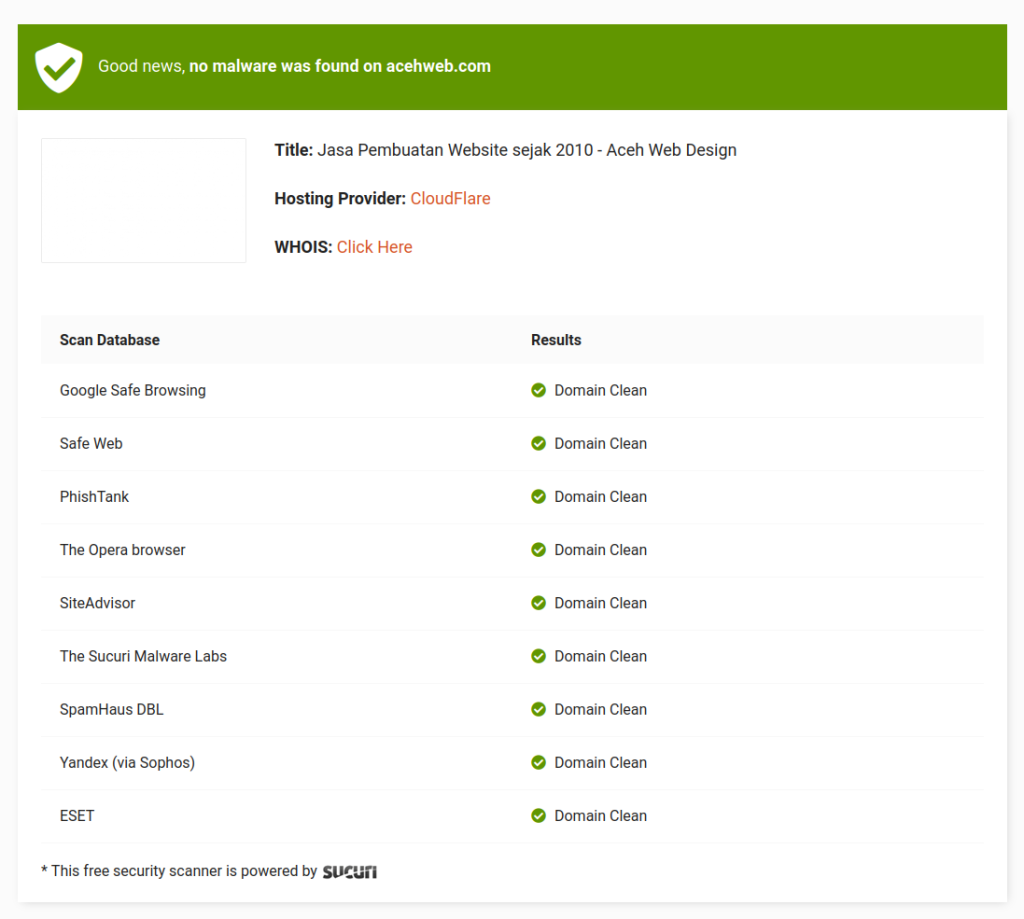This screenshot has width=1024, height=919.
Task: Click green check beside The Opera browser result
Action: click(538, 549)
